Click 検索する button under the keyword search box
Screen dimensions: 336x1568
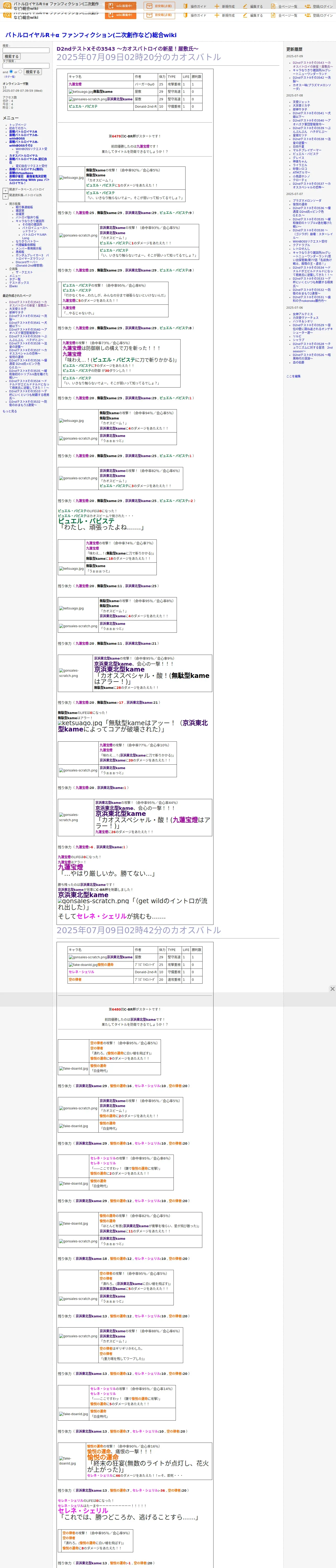coord(12,57)
